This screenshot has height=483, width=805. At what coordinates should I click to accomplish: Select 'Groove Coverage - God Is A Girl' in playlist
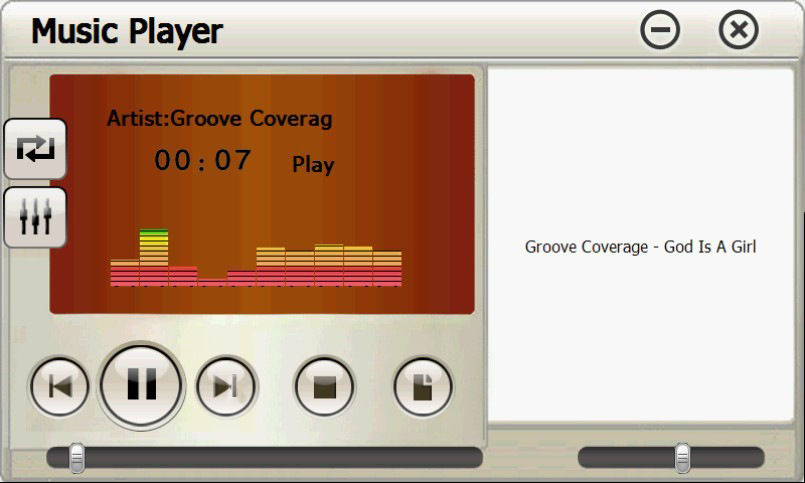coord(640,247)
